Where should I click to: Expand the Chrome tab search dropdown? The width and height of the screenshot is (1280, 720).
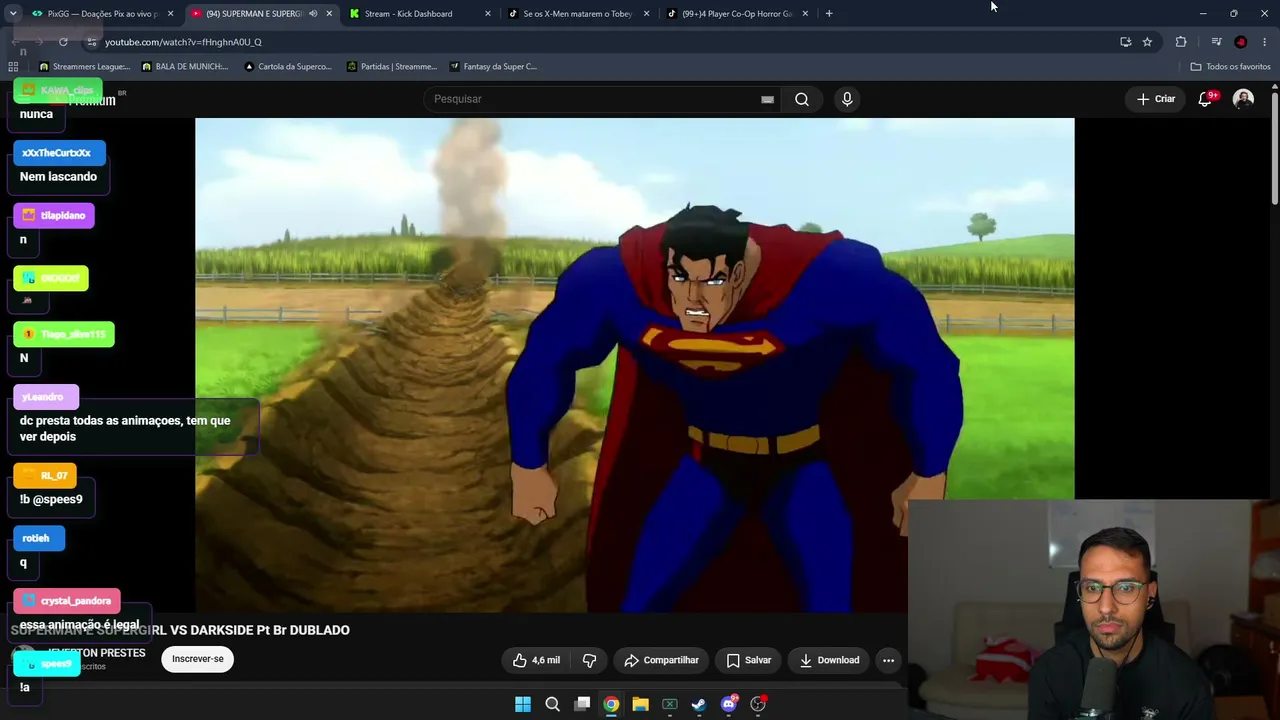coord(13,14)
